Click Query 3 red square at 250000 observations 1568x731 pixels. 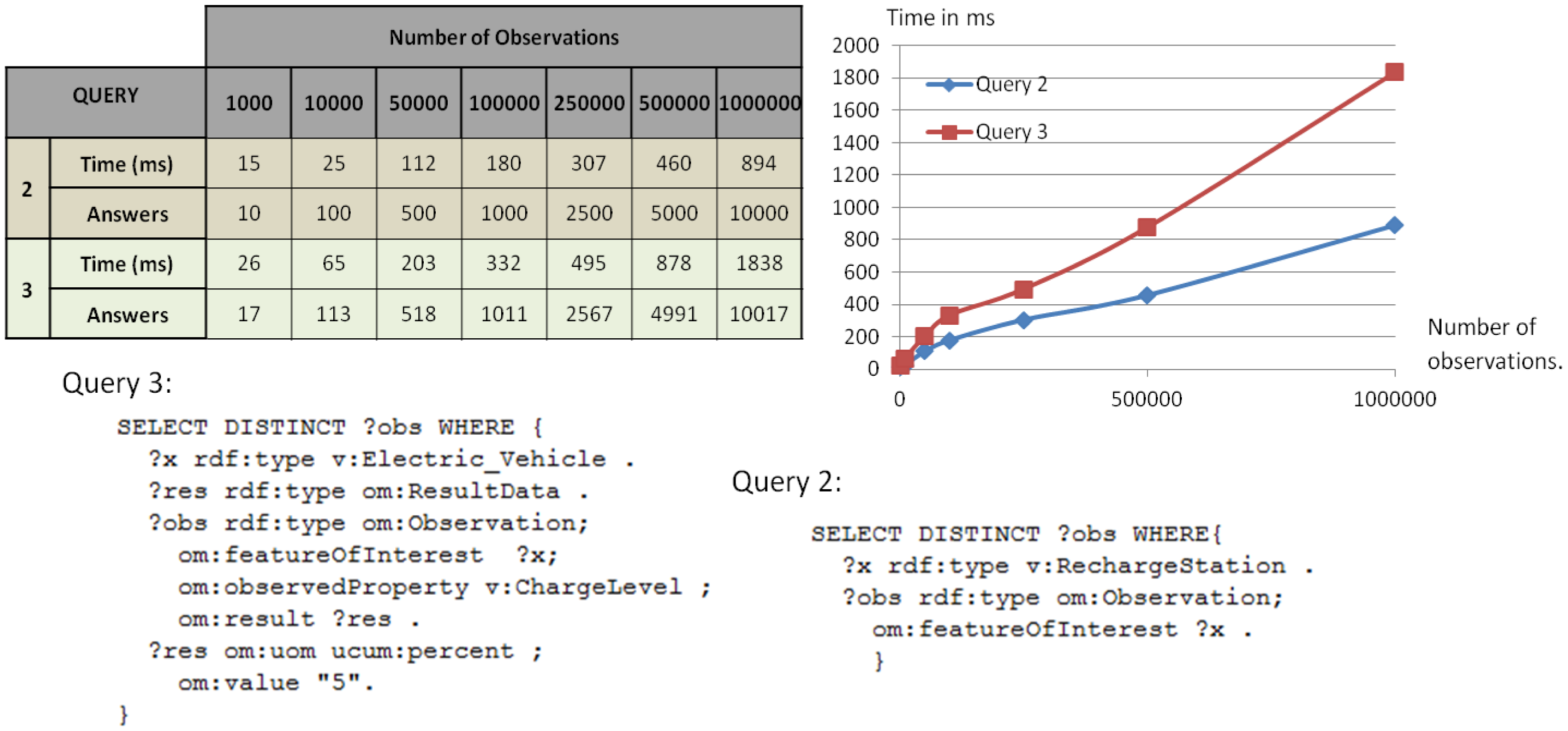1023,290
